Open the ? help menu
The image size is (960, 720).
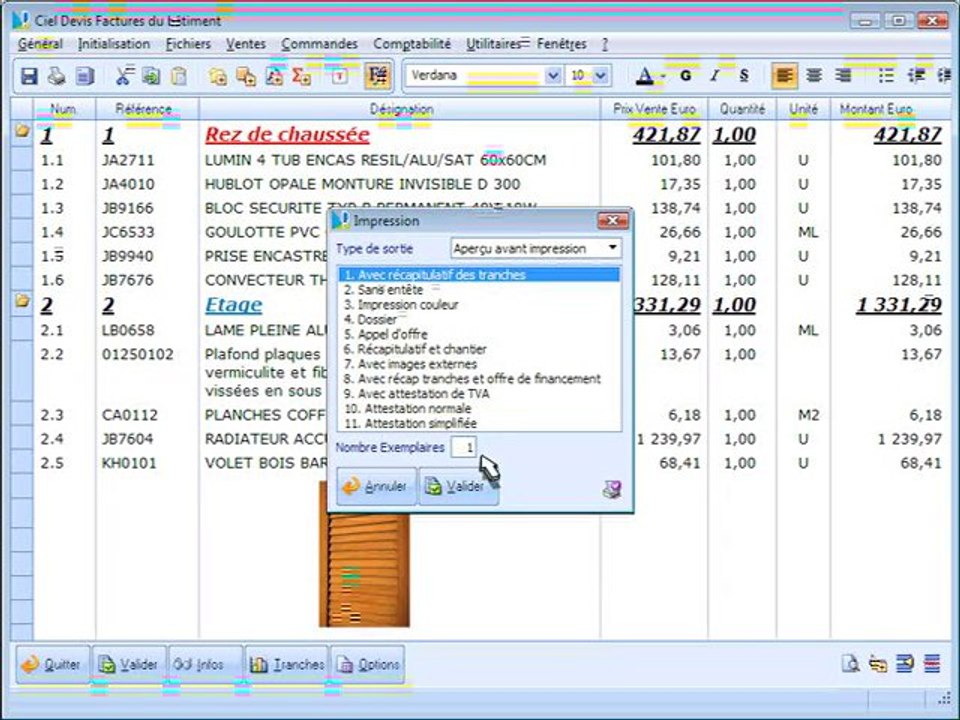pos(605,44)
